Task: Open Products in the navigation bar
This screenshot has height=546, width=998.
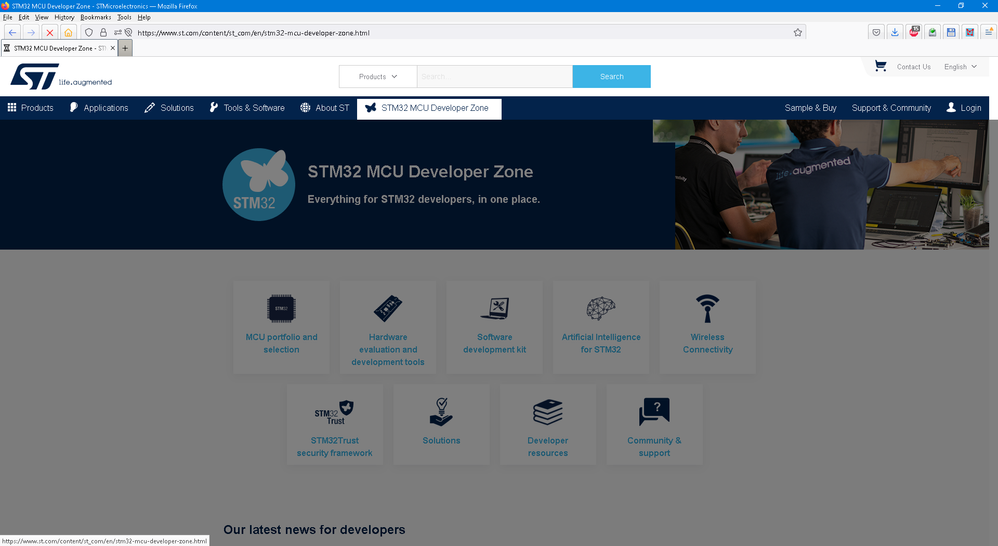Action: tap(30, 108)
